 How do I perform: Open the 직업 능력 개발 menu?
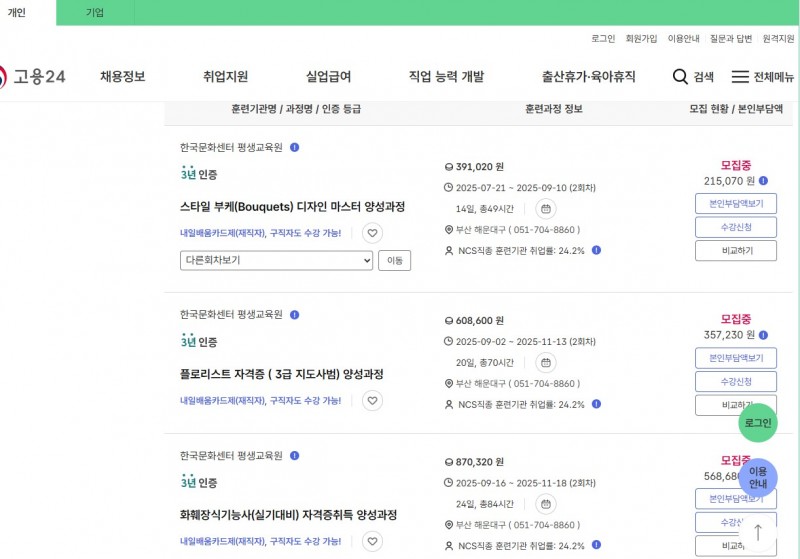click(x=446, y=77)
